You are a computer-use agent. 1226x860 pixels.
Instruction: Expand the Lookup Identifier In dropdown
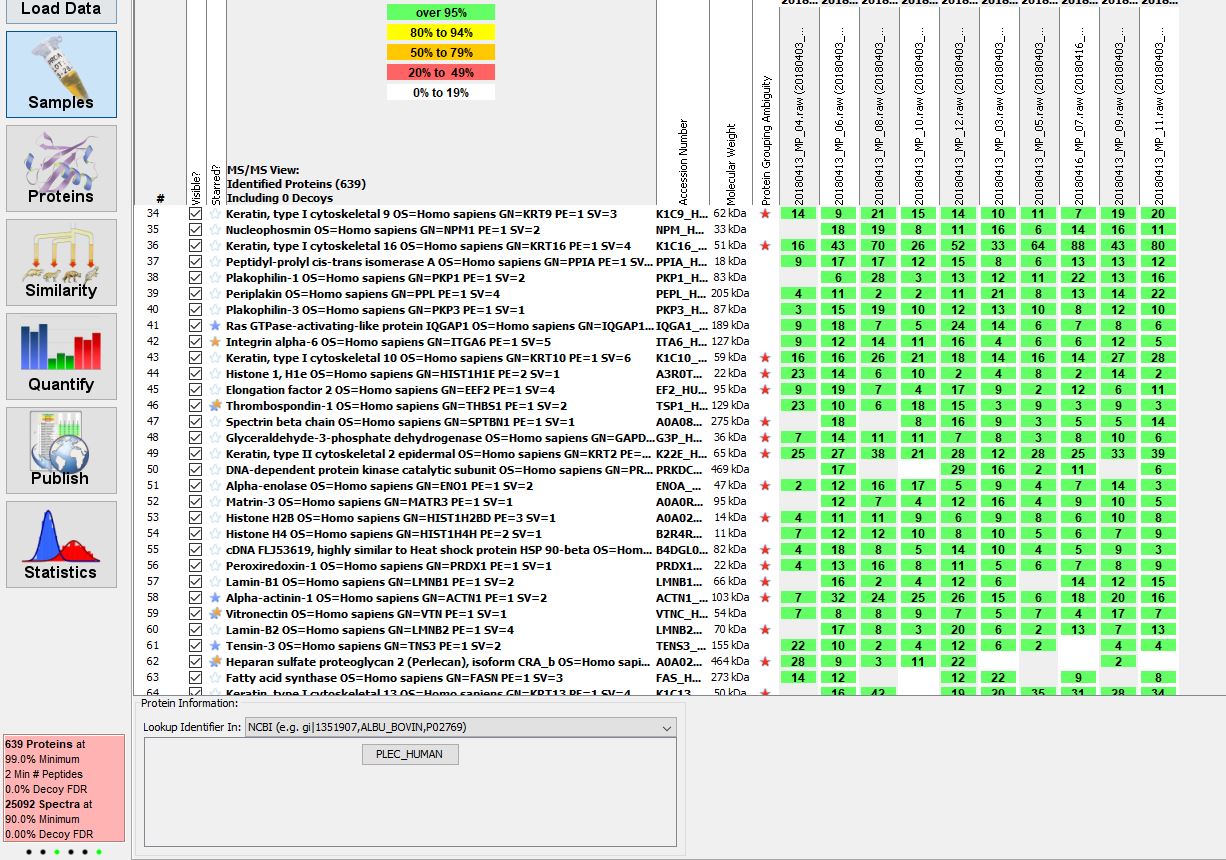666,728
